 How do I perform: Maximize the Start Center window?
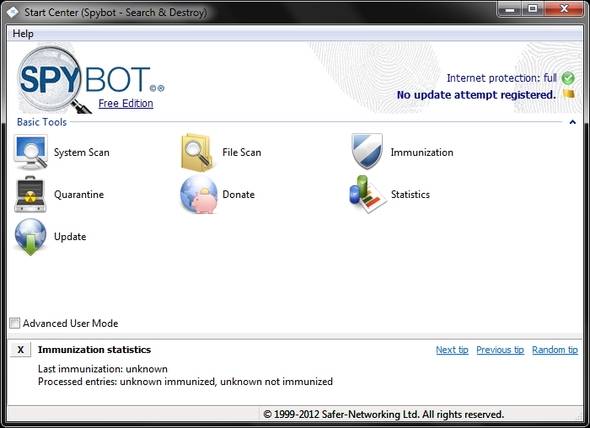point(532,9)
